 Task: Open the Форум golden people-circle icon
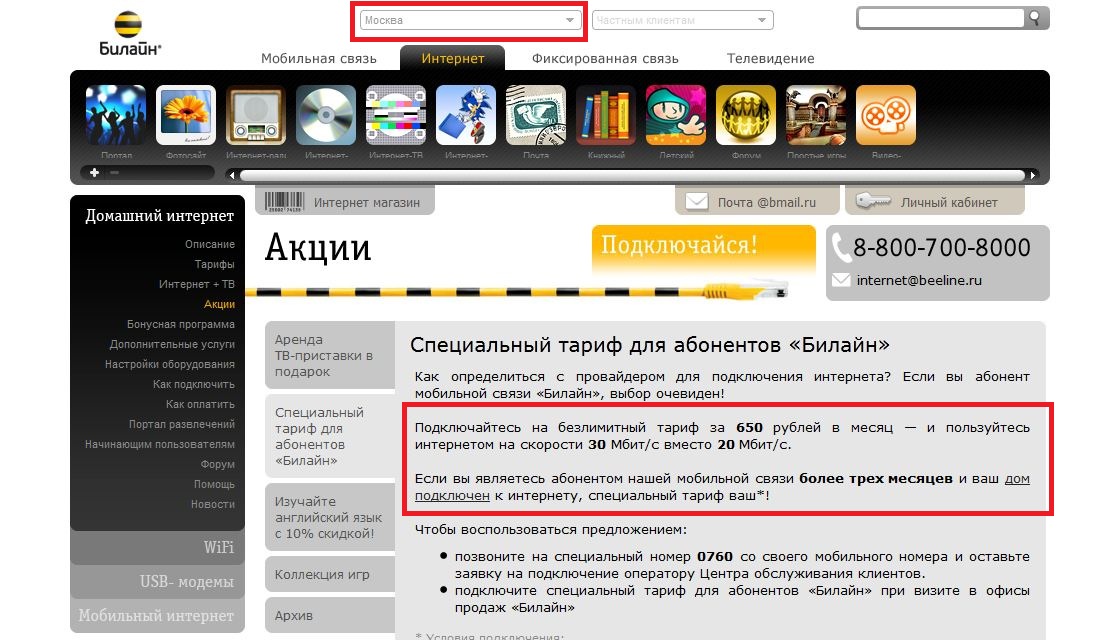pos(746,115)
